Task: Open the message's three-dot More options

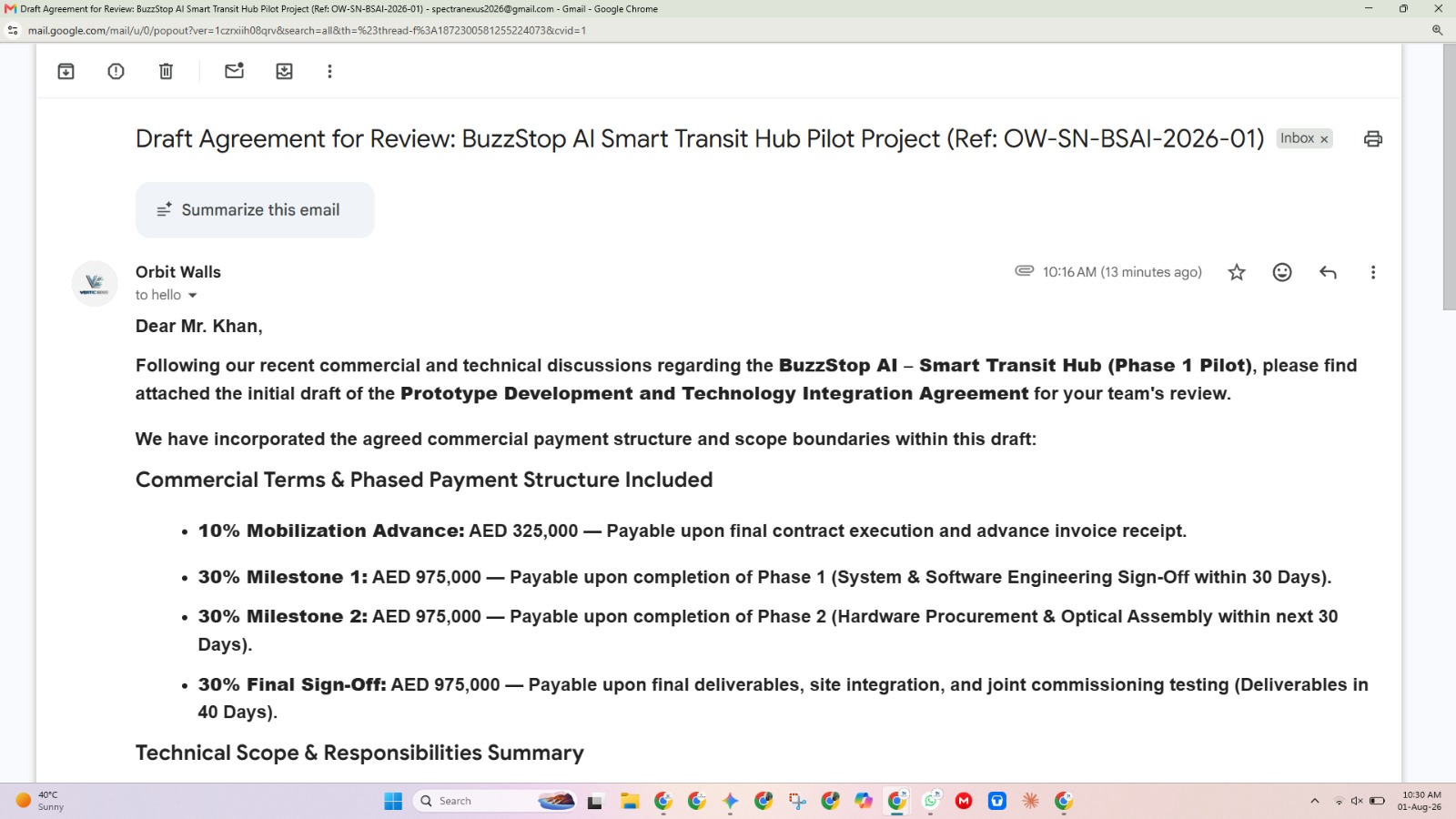Action: coord(1373,272)
